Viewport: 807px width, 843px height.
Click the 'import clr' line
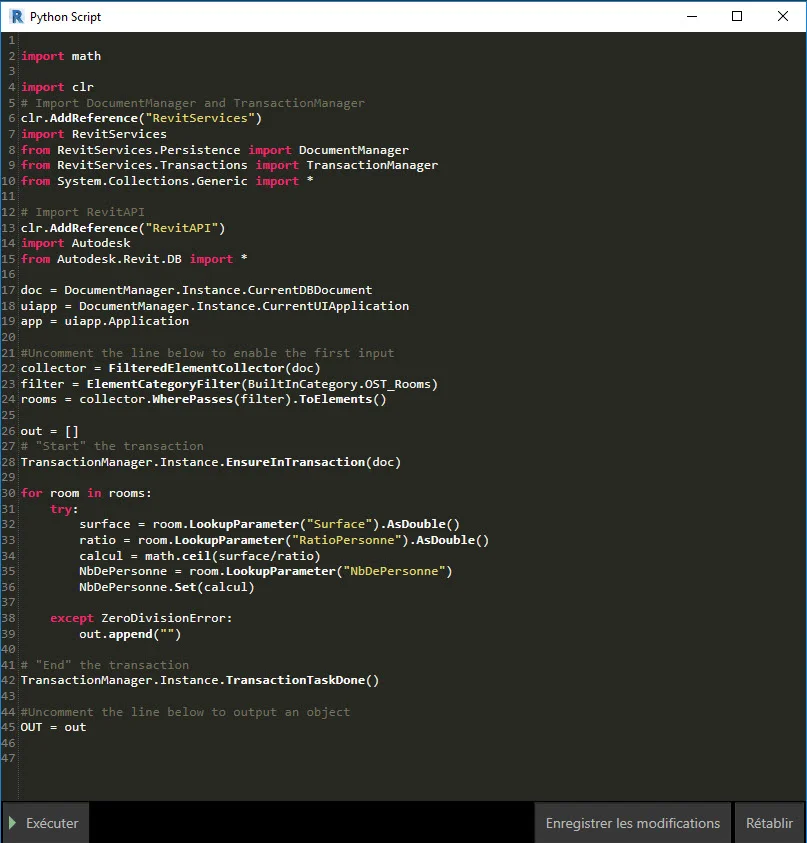[x=57, y=87]
